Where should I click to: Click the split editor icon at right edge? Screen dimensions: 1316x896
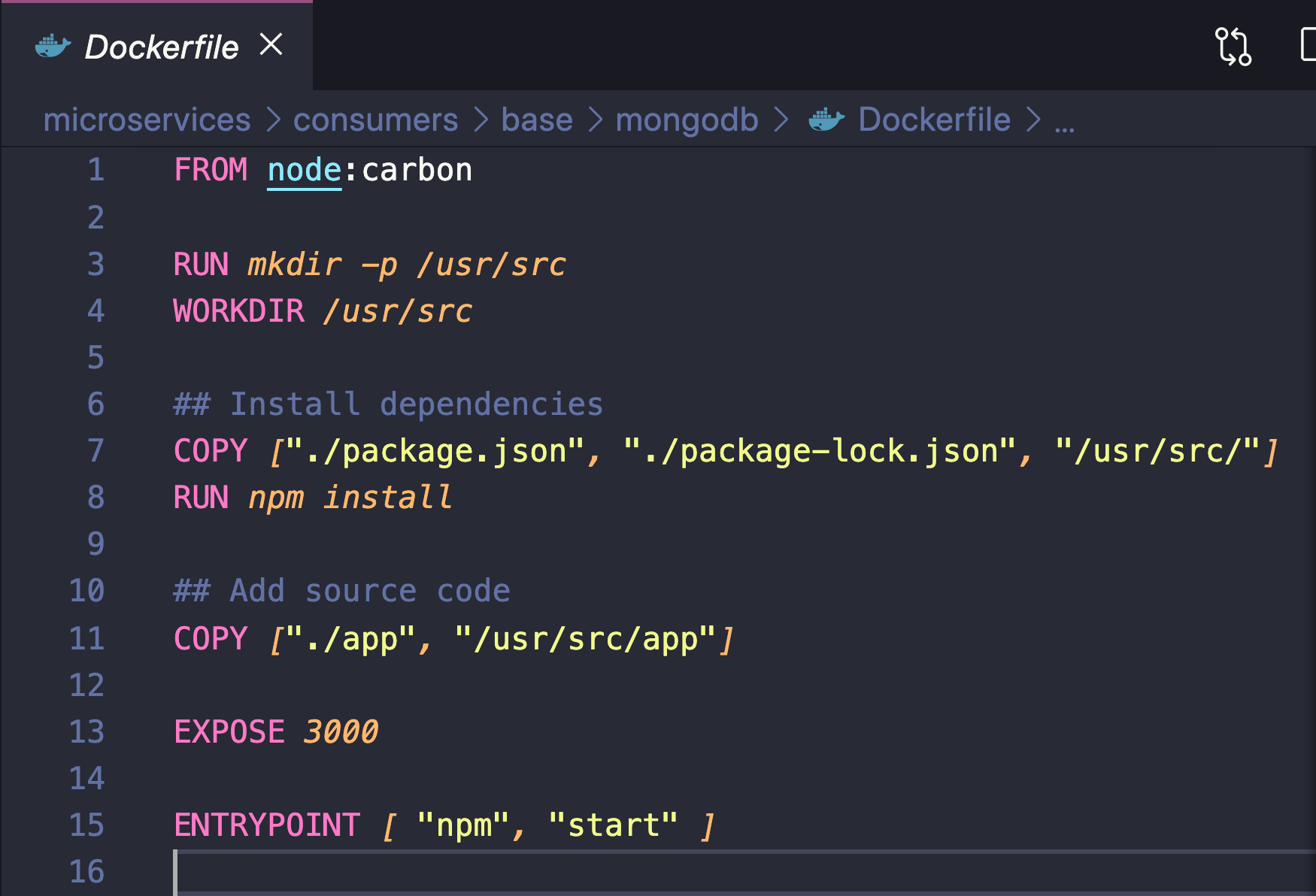(1308, 45)
